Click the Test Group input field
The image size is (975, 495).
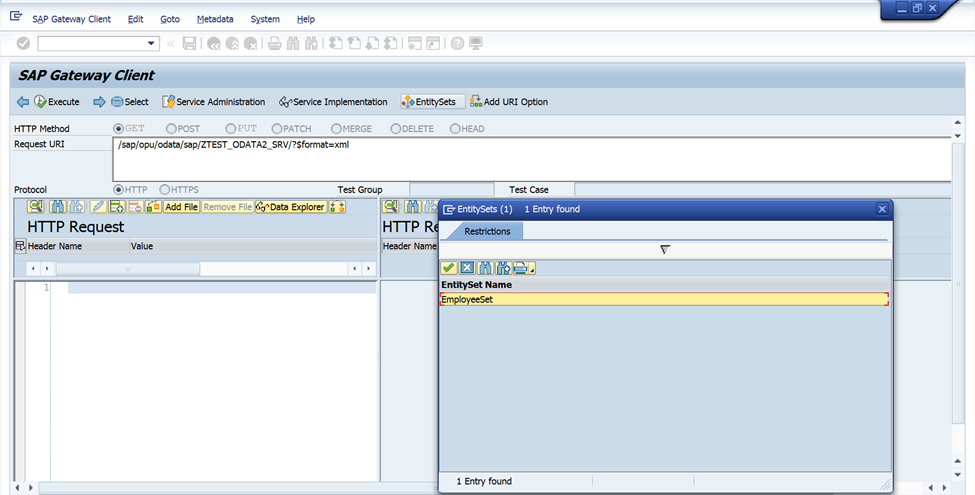click(x=451, y=190)
